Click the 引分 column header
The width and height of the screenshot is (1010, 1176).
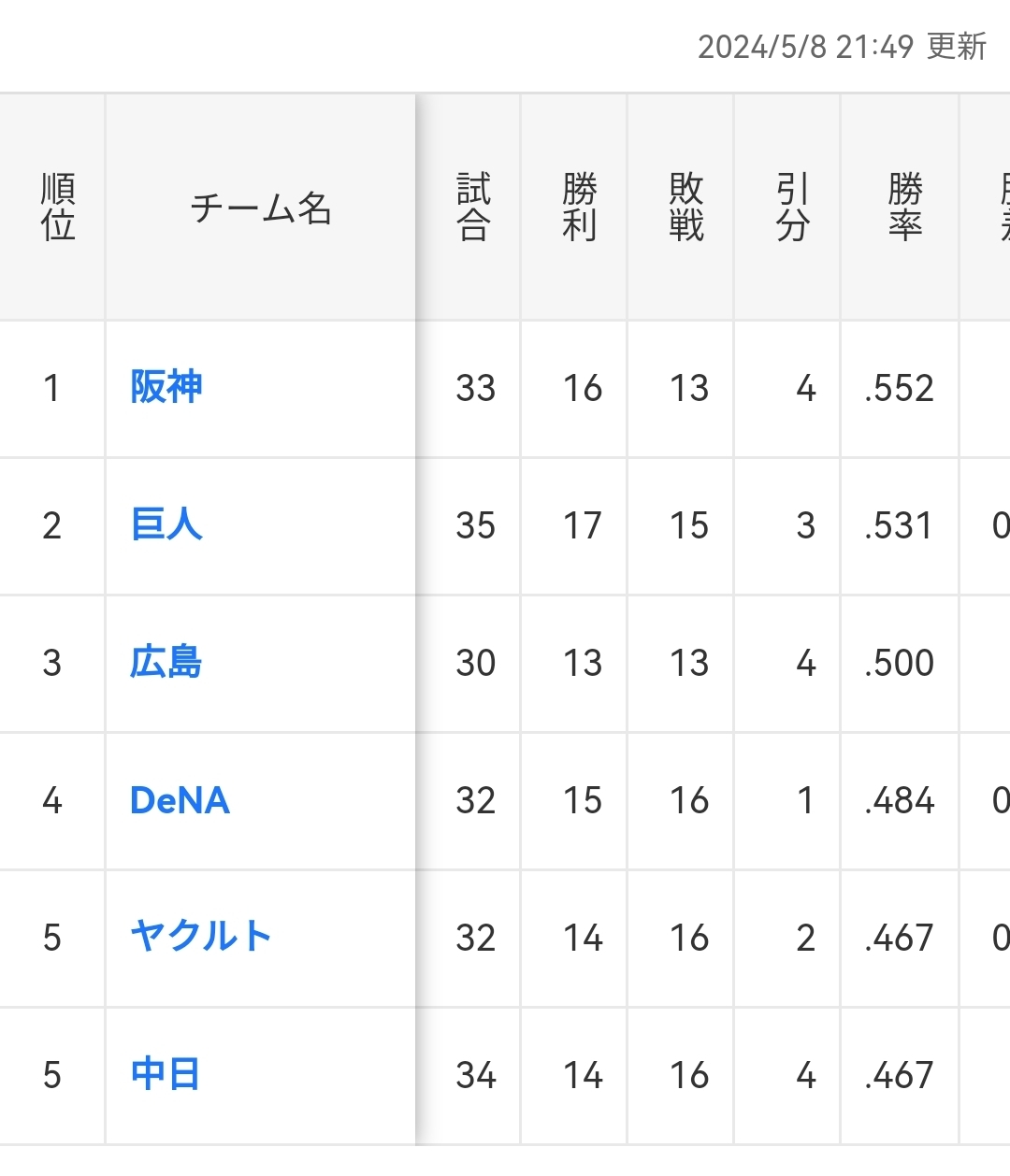[x=792, y=208]
